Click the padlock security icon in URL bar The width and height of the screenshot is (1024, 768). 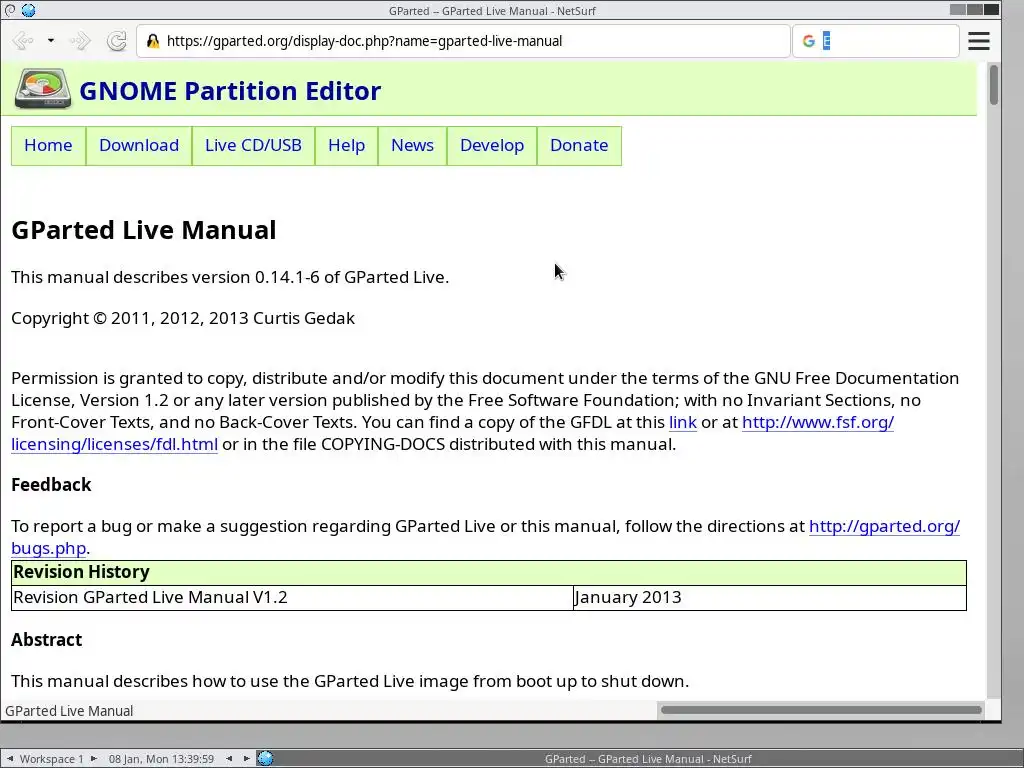153,41
